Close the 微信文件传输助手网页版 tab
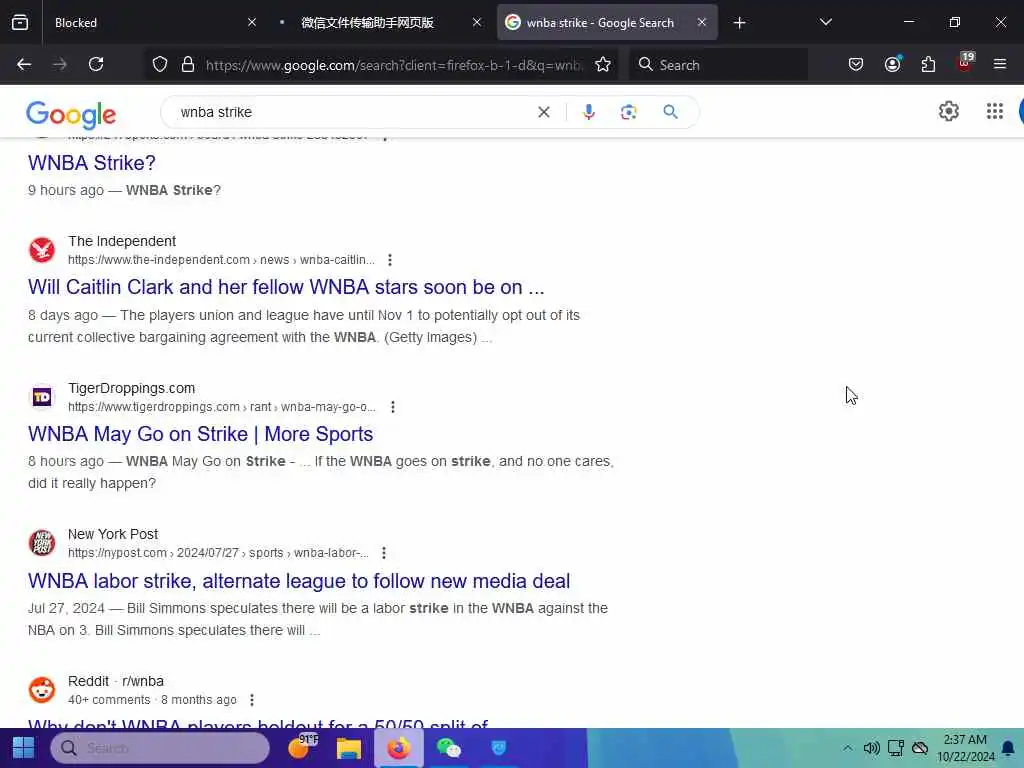The width and height of the screenshot is (1024, 768). 477,22
